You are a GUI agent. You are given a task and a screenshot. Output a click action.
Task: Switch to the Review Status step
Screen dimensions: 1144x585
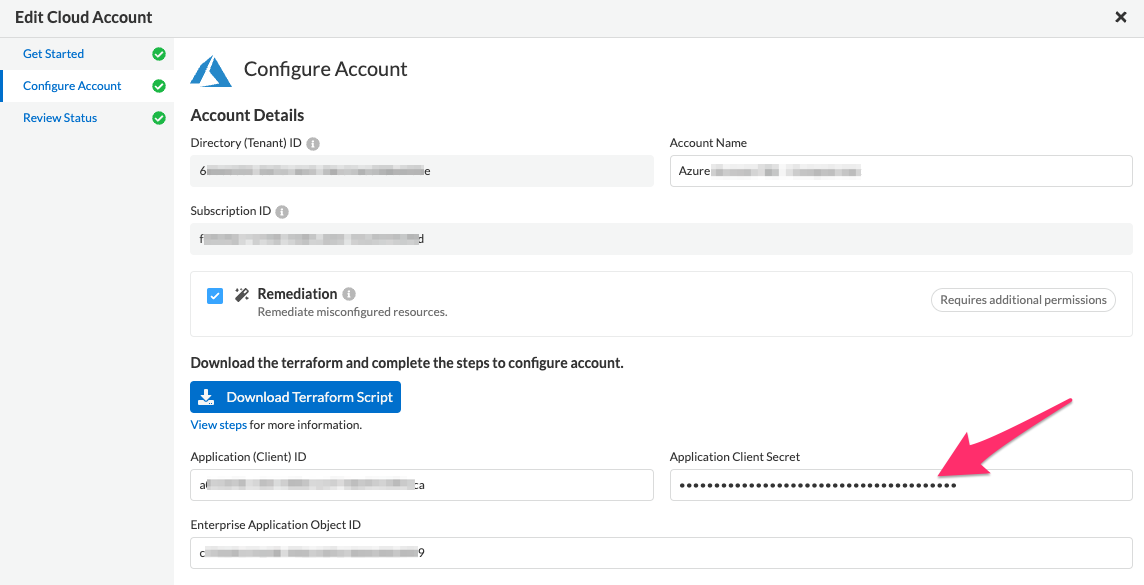tap(58, 117)
